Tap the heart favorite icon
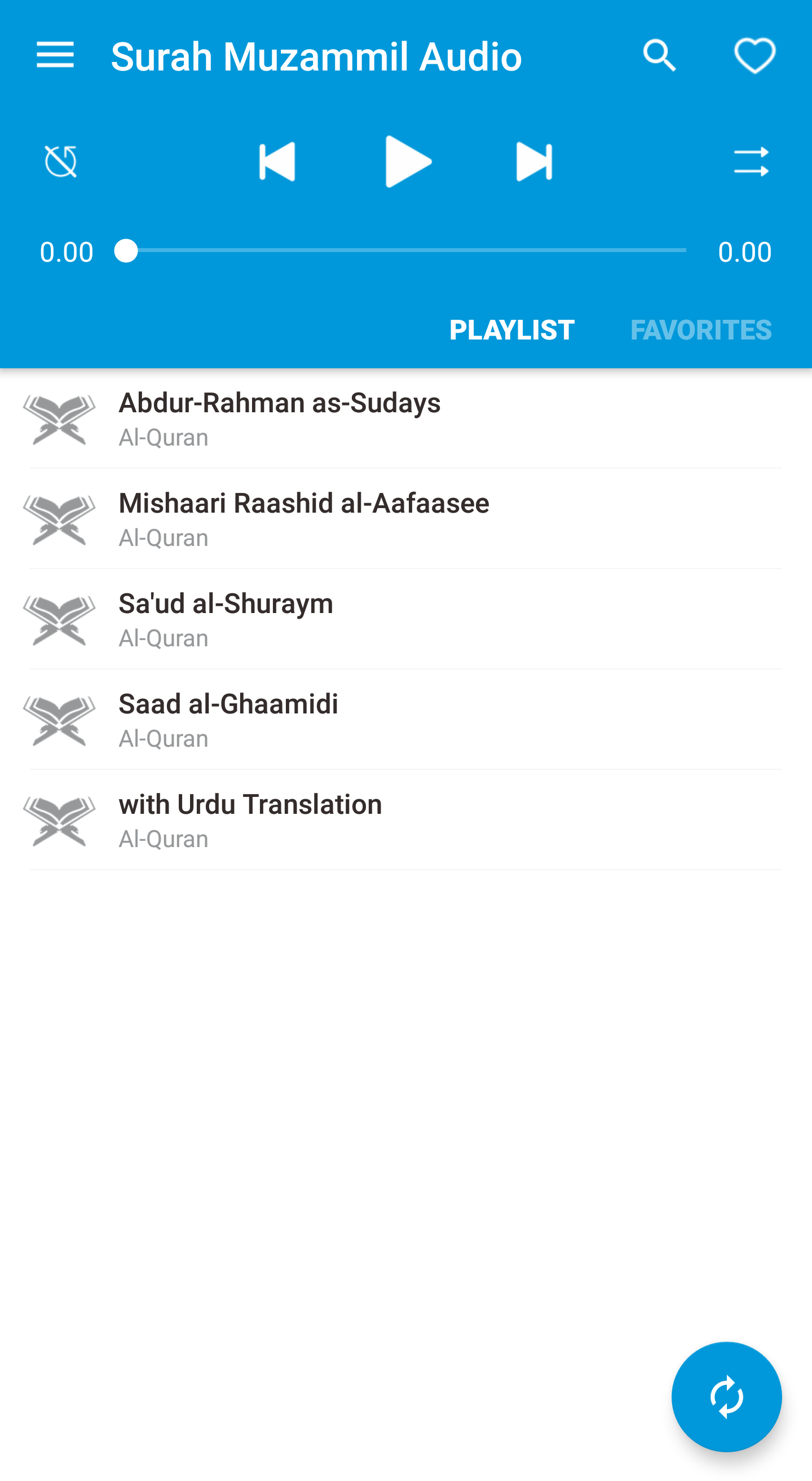Viewport: 812px width, 1481px height. point(754,56)
